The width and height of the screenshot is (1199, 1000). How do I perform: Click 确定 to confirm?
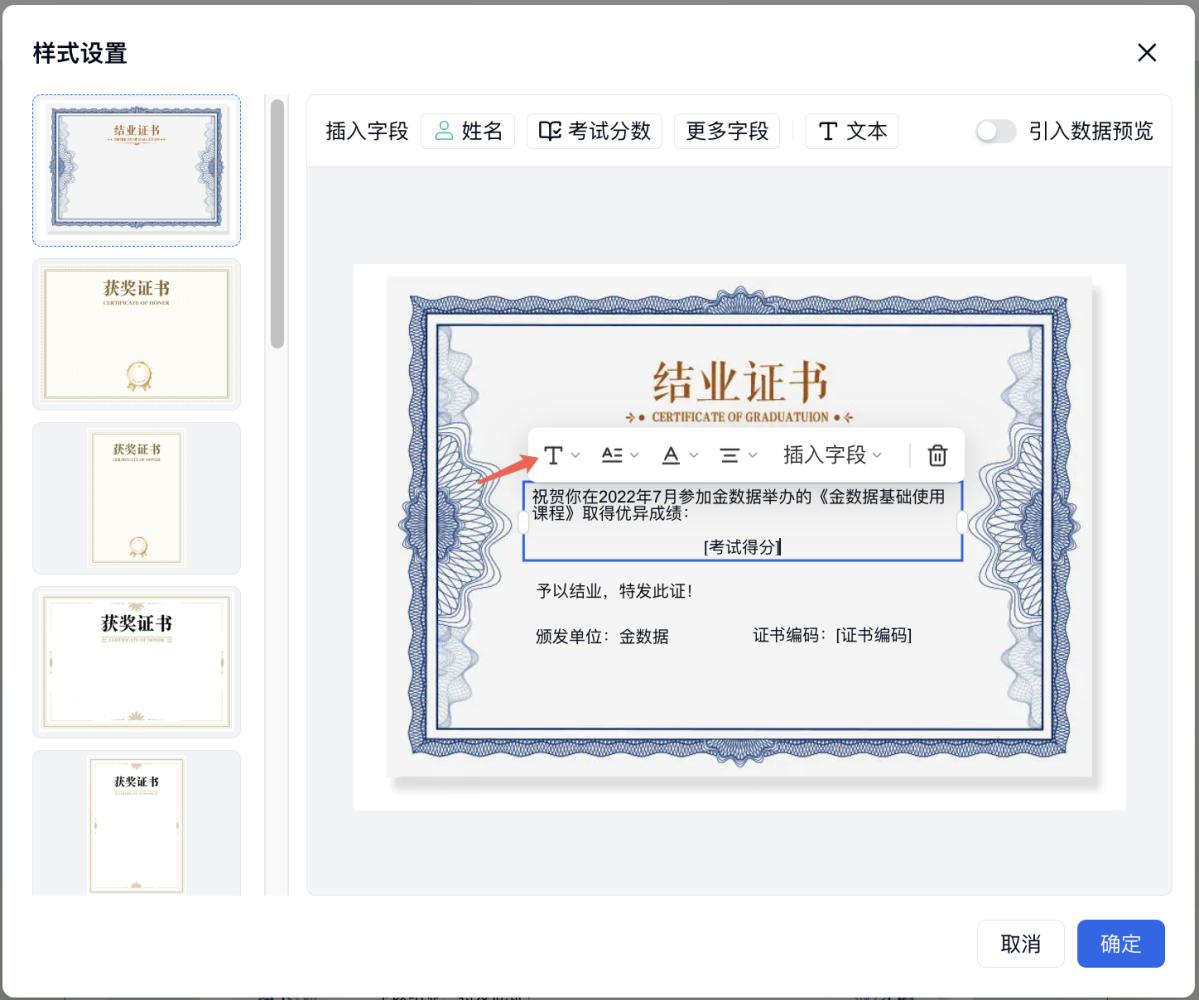[1120, 944]
